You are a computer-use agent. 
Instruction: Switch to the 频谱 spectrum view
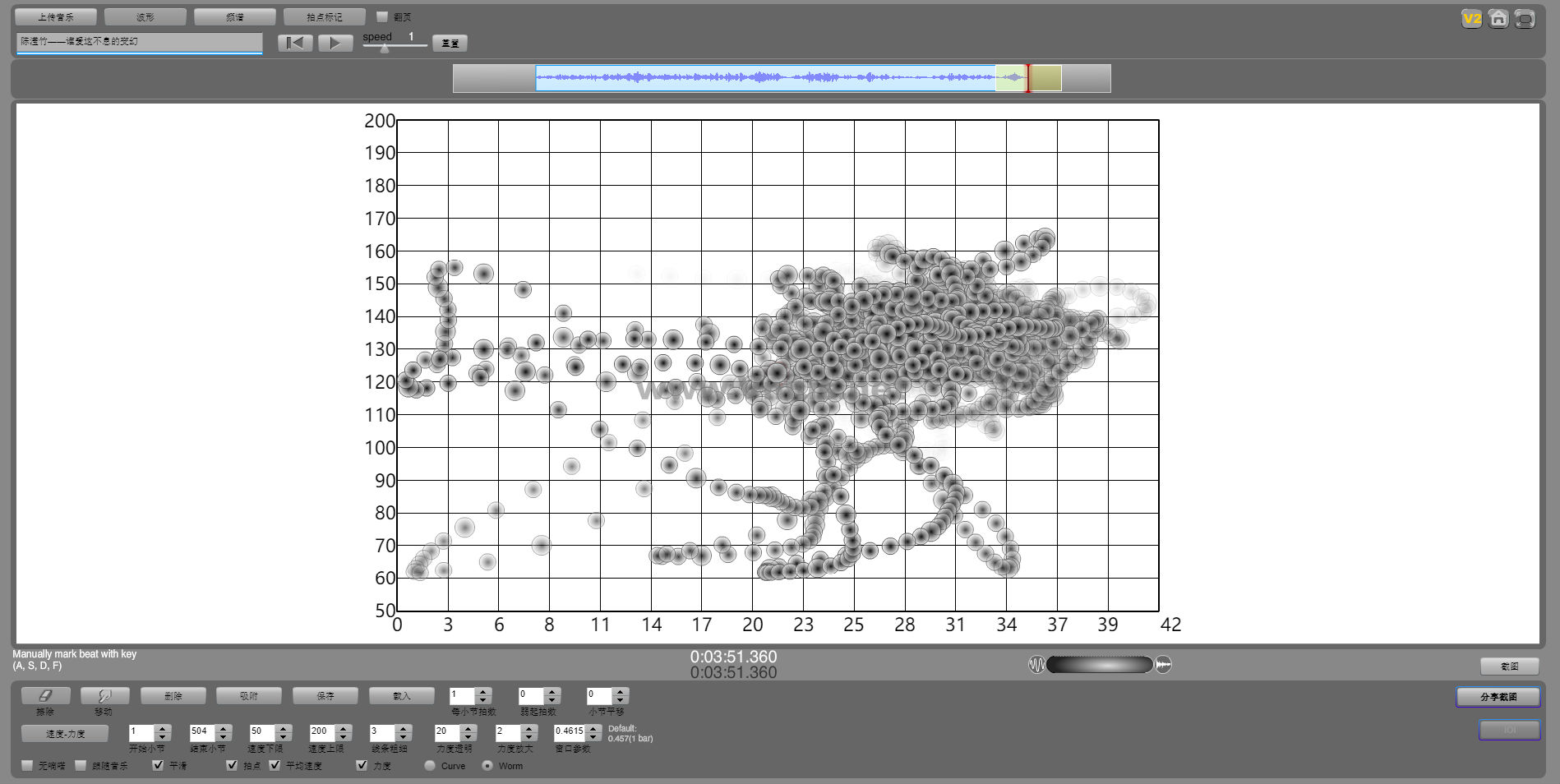[x=234, y=16]
